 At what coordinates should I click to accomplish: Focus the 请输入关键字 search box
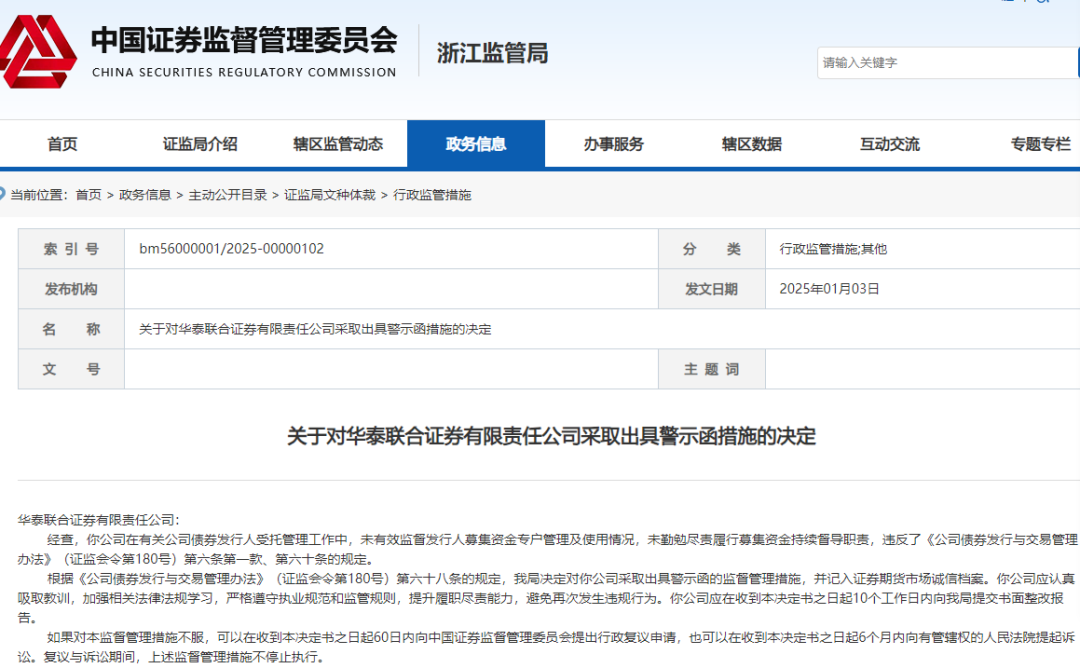click(945, 62)
